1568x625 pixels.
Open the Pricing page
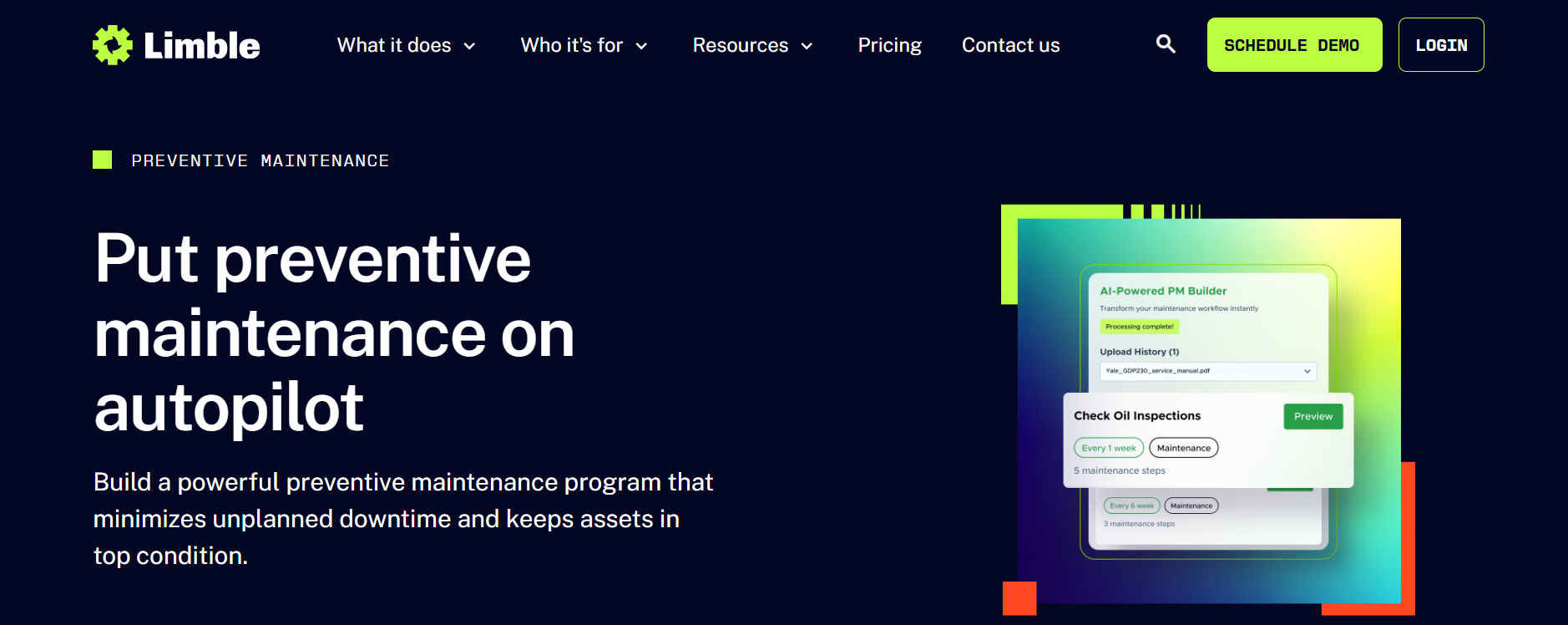(x=890, y=45)
